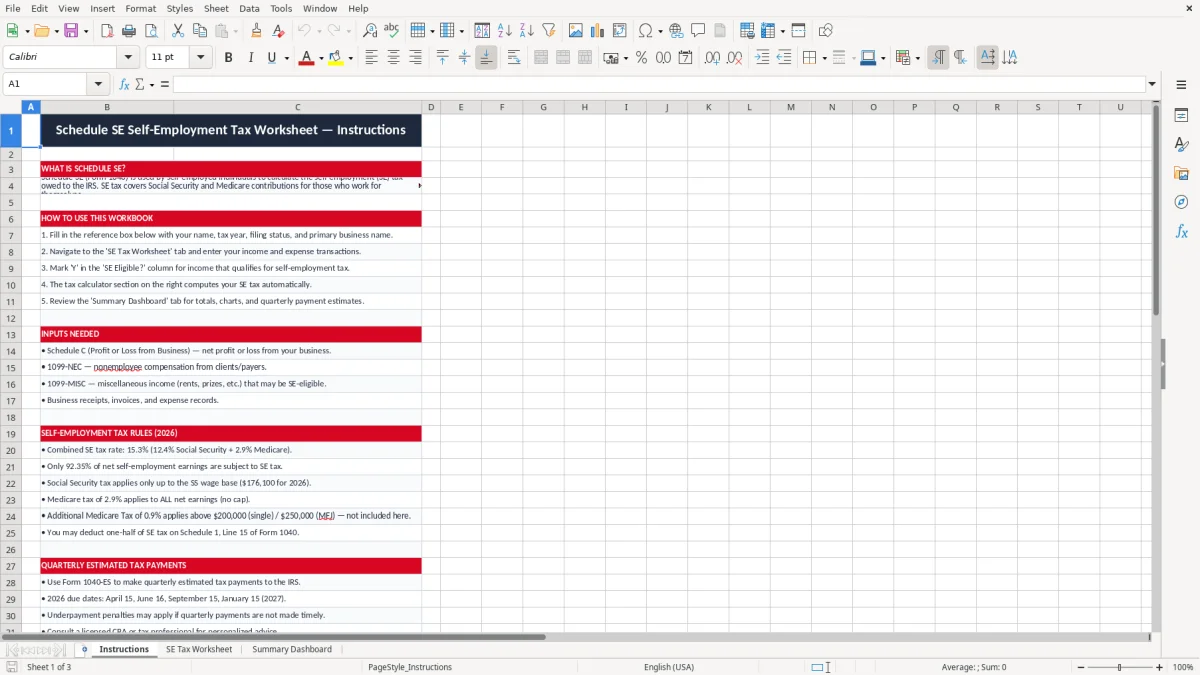The height and width of the screenshot is (675, 1200).
Task: Toggle Align Right
Action: (x=415, y=58)
